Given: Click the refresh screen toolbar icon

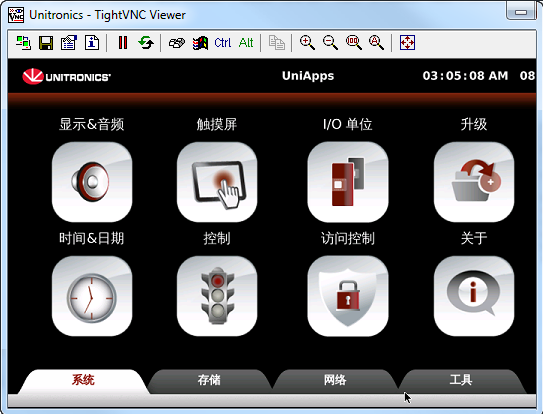Looking at the screenshot, I should click(x=146, y=43).
